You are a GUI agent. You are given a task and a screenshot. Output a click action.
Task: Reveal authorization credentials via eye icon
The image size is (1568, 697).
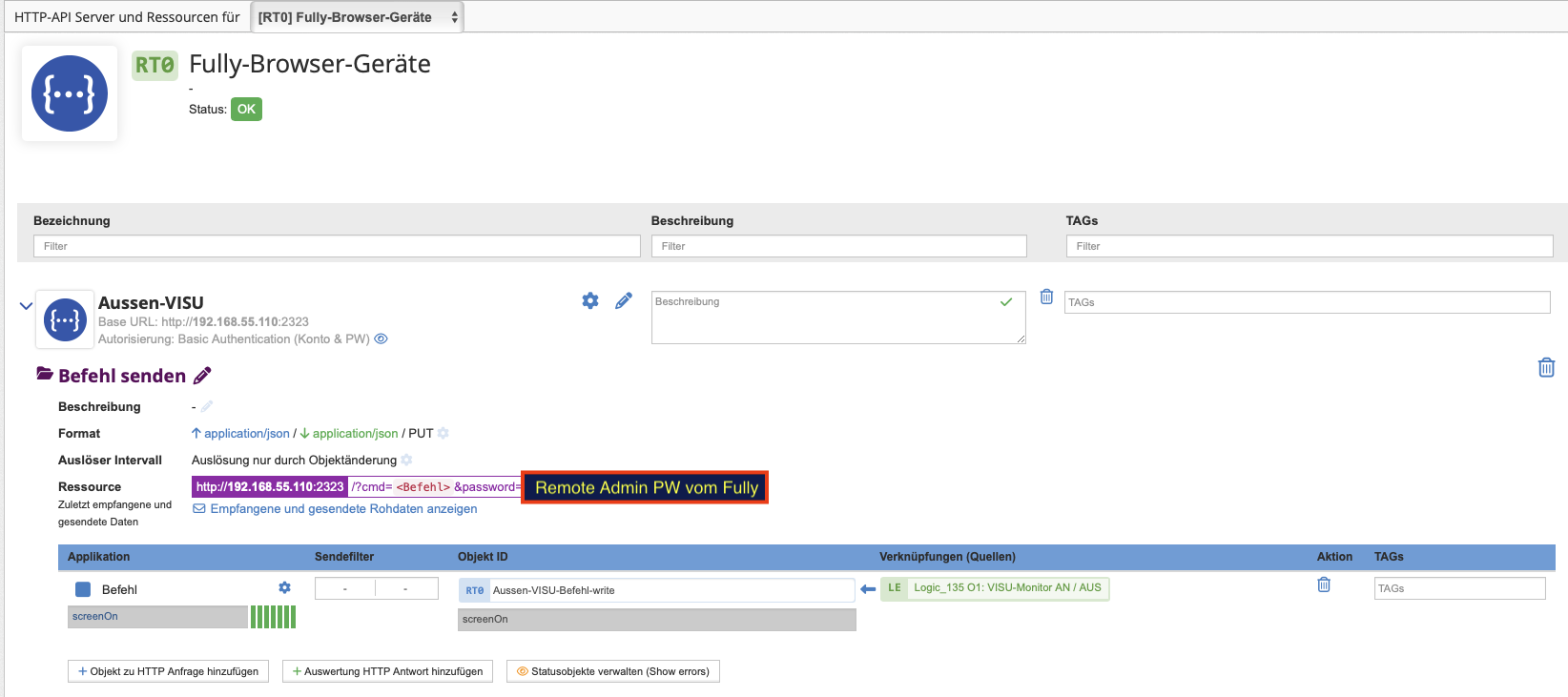(x=382, y=339)
